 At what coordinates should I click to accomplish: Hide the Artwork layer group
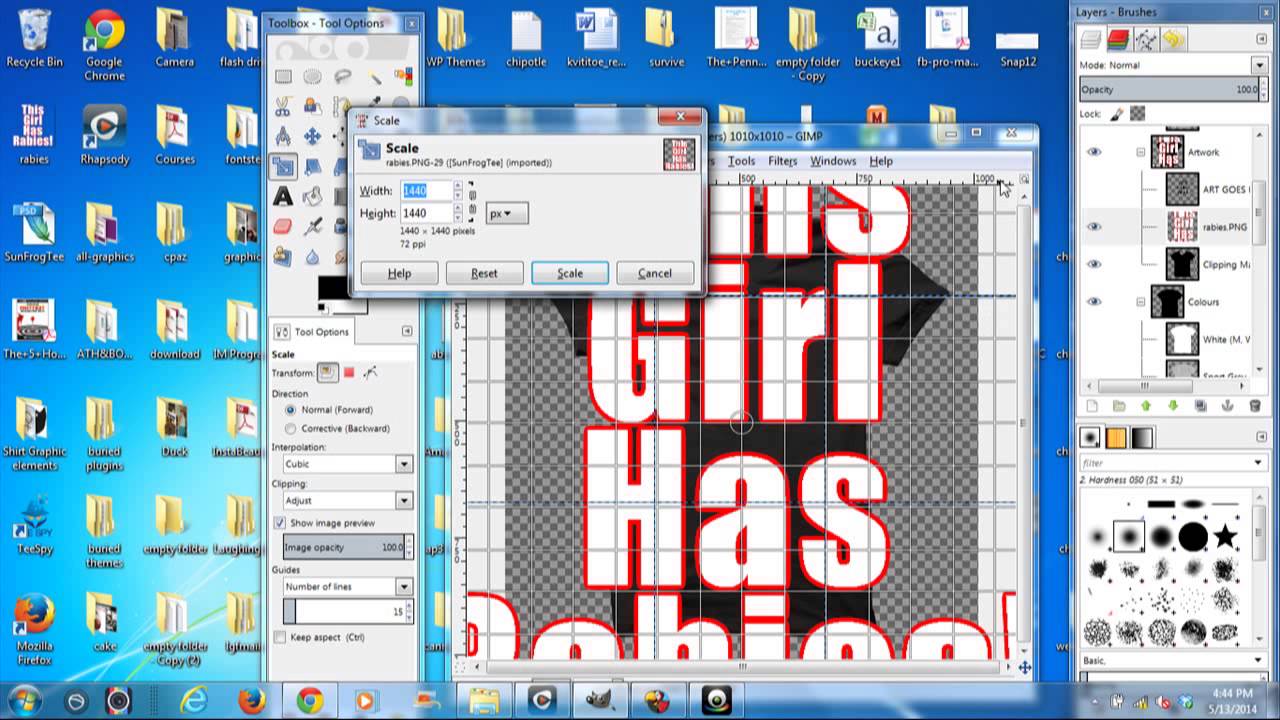click(x=1094, y=152)
